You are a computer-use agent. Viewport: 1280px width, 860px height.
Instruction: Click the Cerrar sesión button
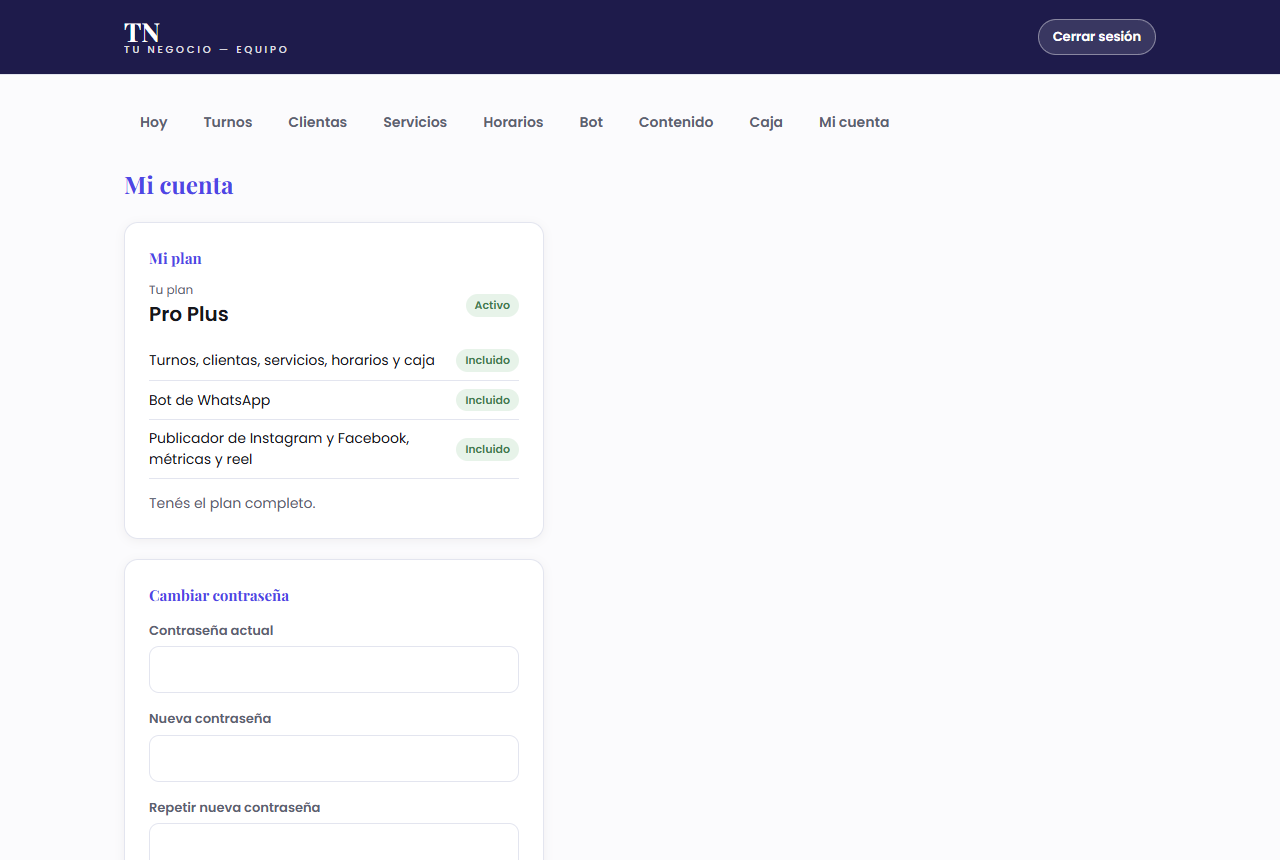tap(1097, 37)
